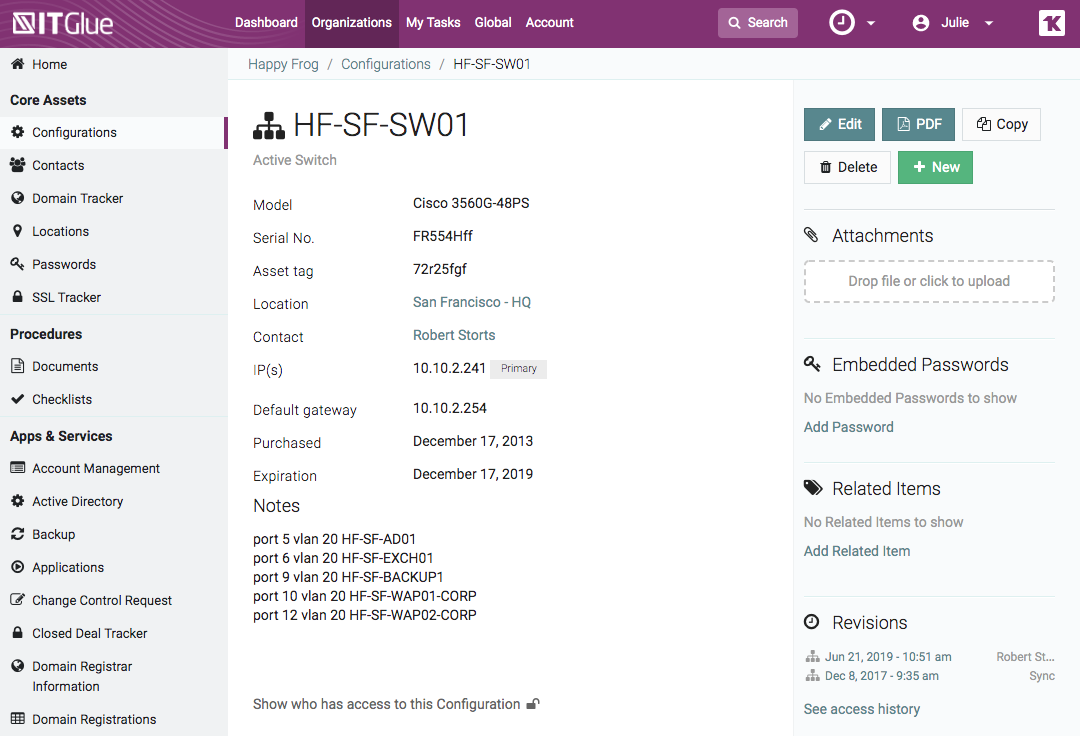Screen dimensions: 1080x736
Task: Open the clock recent-items dropdown
Action: 852,23
